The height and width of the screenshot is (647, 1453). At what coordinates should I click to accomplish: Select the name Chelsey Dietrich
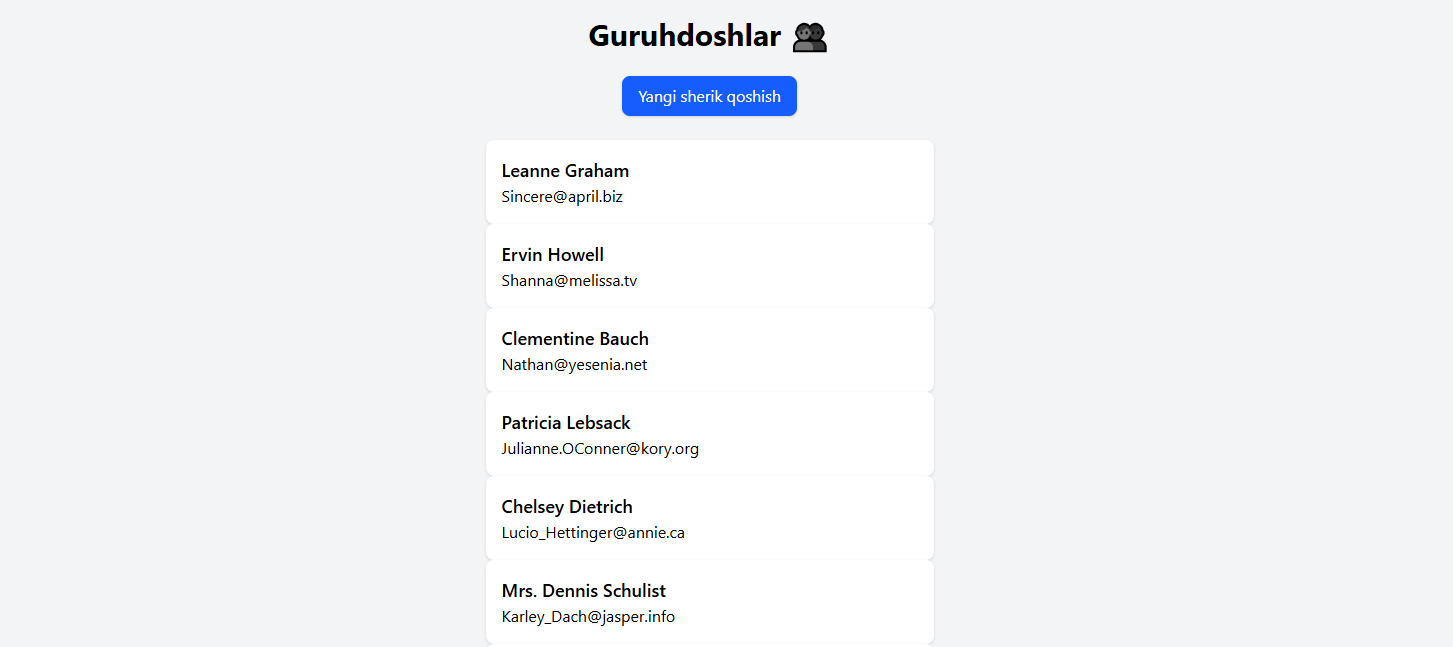(x=567, y=507)
